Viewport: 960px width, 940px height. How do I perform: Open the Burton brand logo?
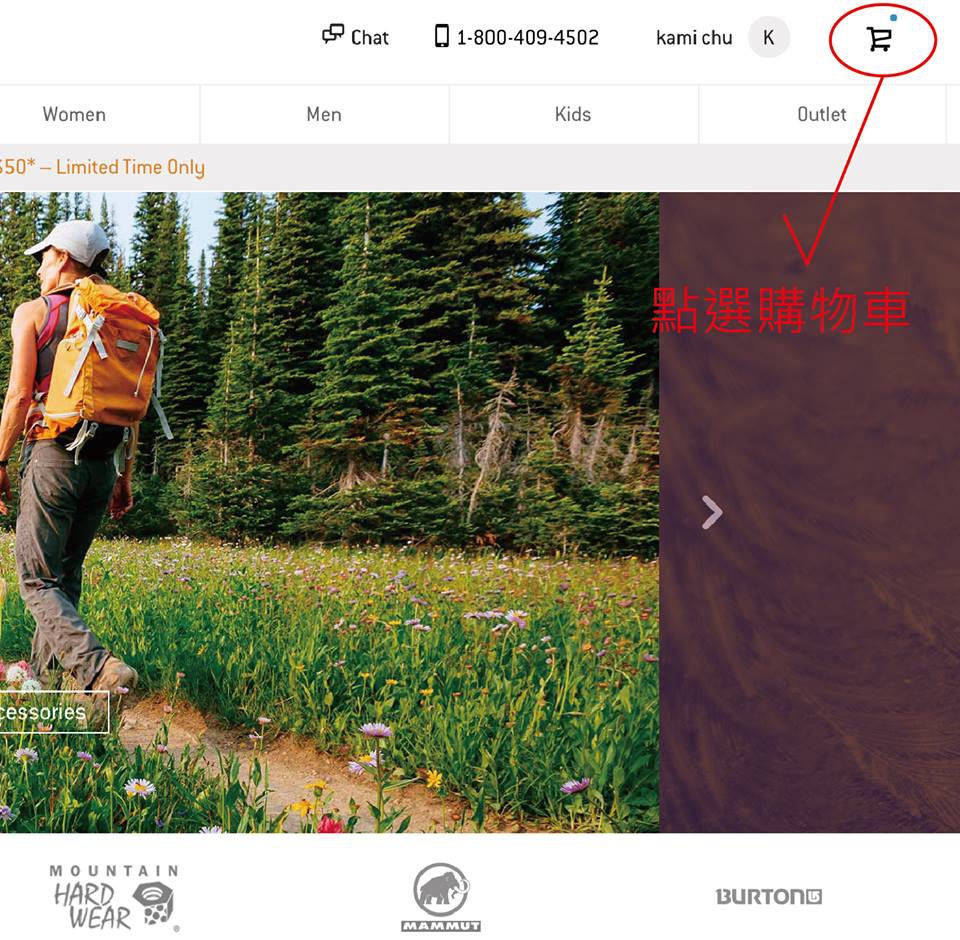point(769,897)
